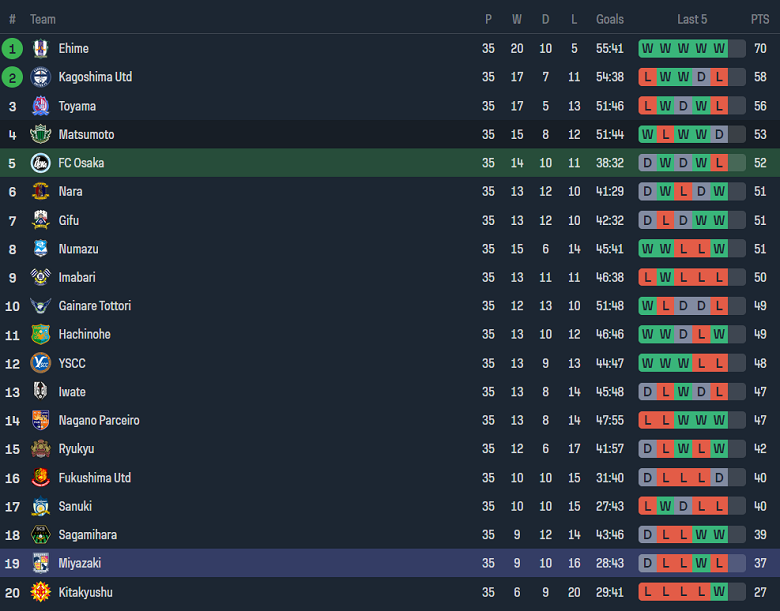Viewport: 780px width, 611px height.
Task: Click the Last 5 column header
Action: 692,19
